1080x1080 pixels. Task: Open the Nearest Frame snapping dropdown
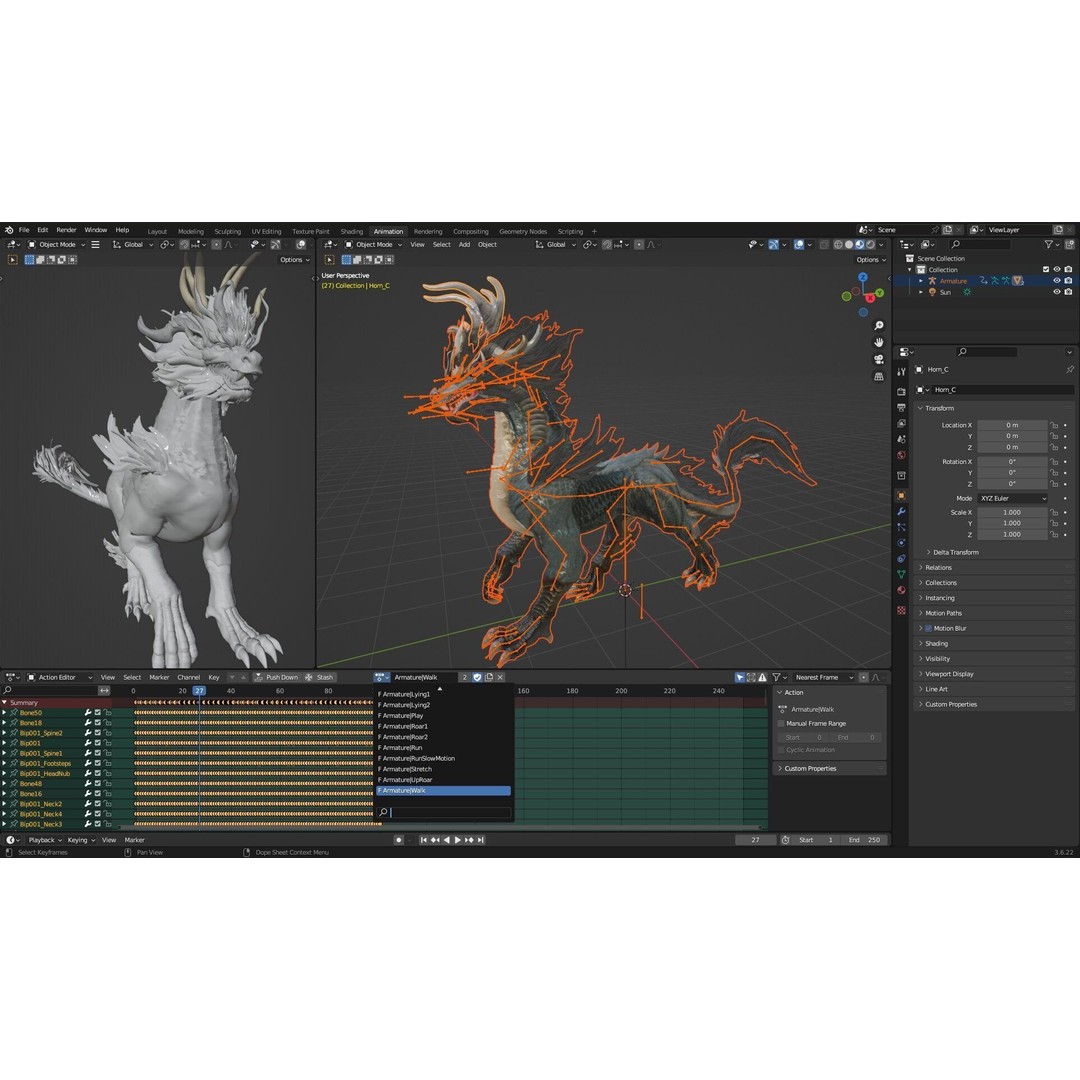(824, 677)
